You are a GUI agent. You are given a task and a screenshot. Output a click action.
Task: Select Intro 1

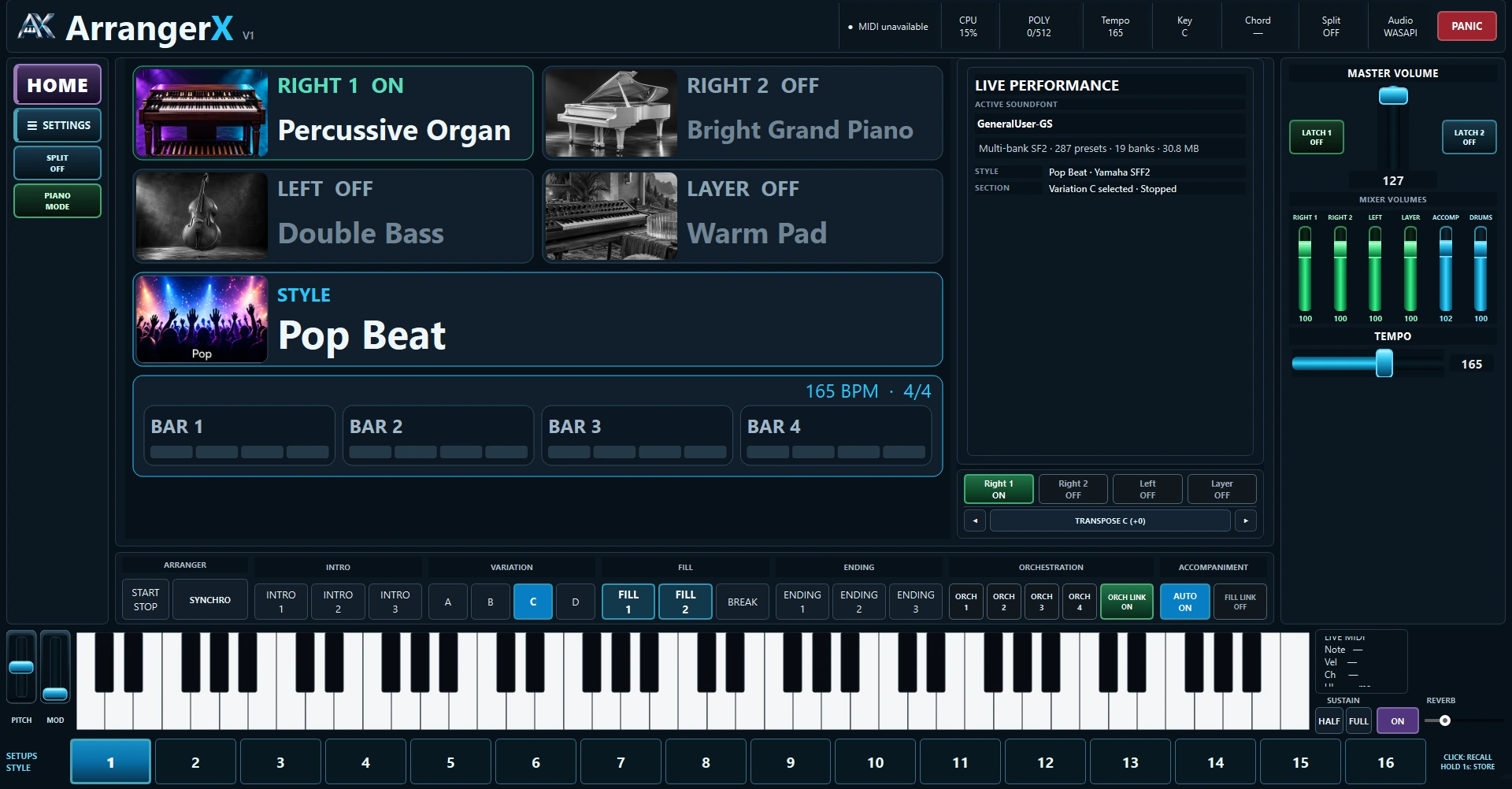[x=281, y=602]
